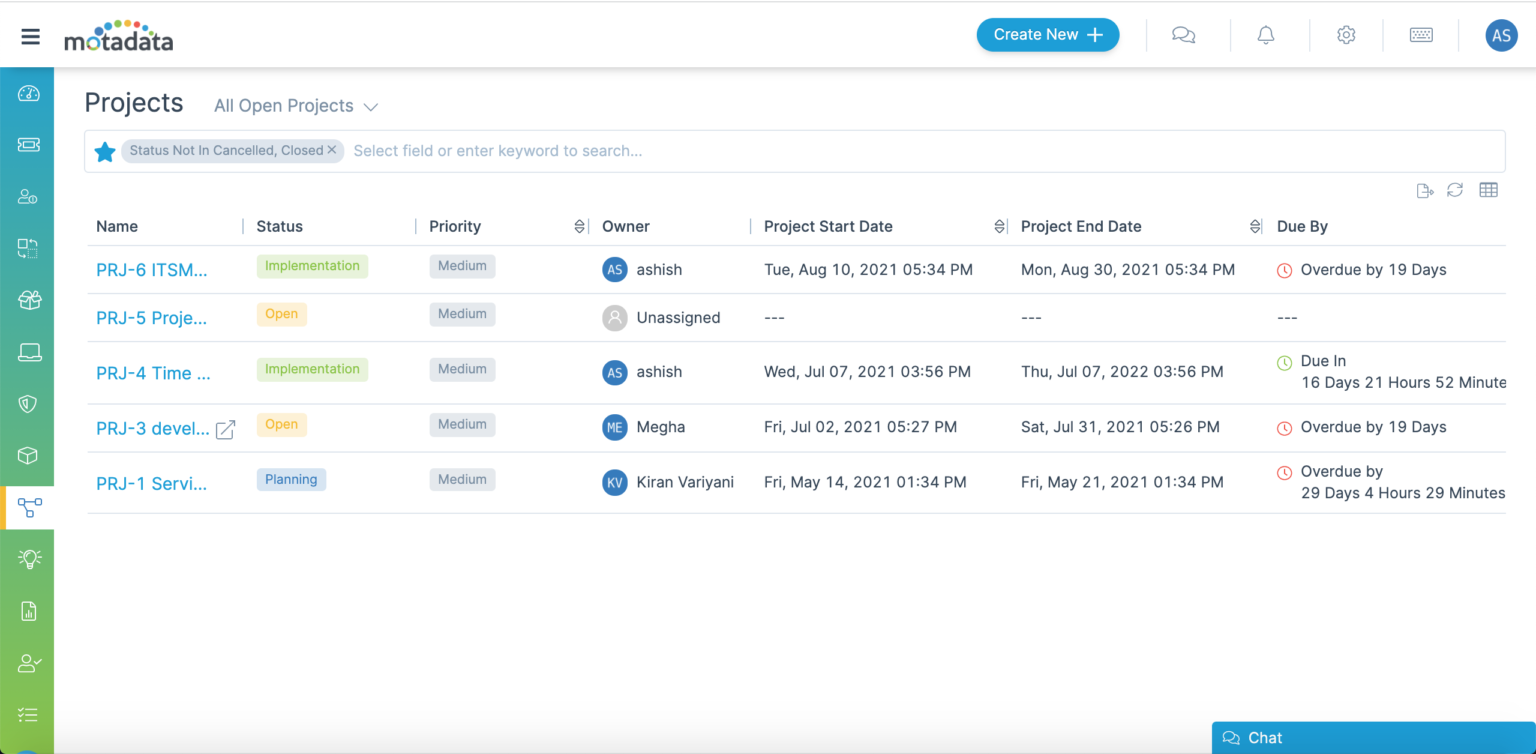Open the hamburger navigation menu

pos(30,37)
